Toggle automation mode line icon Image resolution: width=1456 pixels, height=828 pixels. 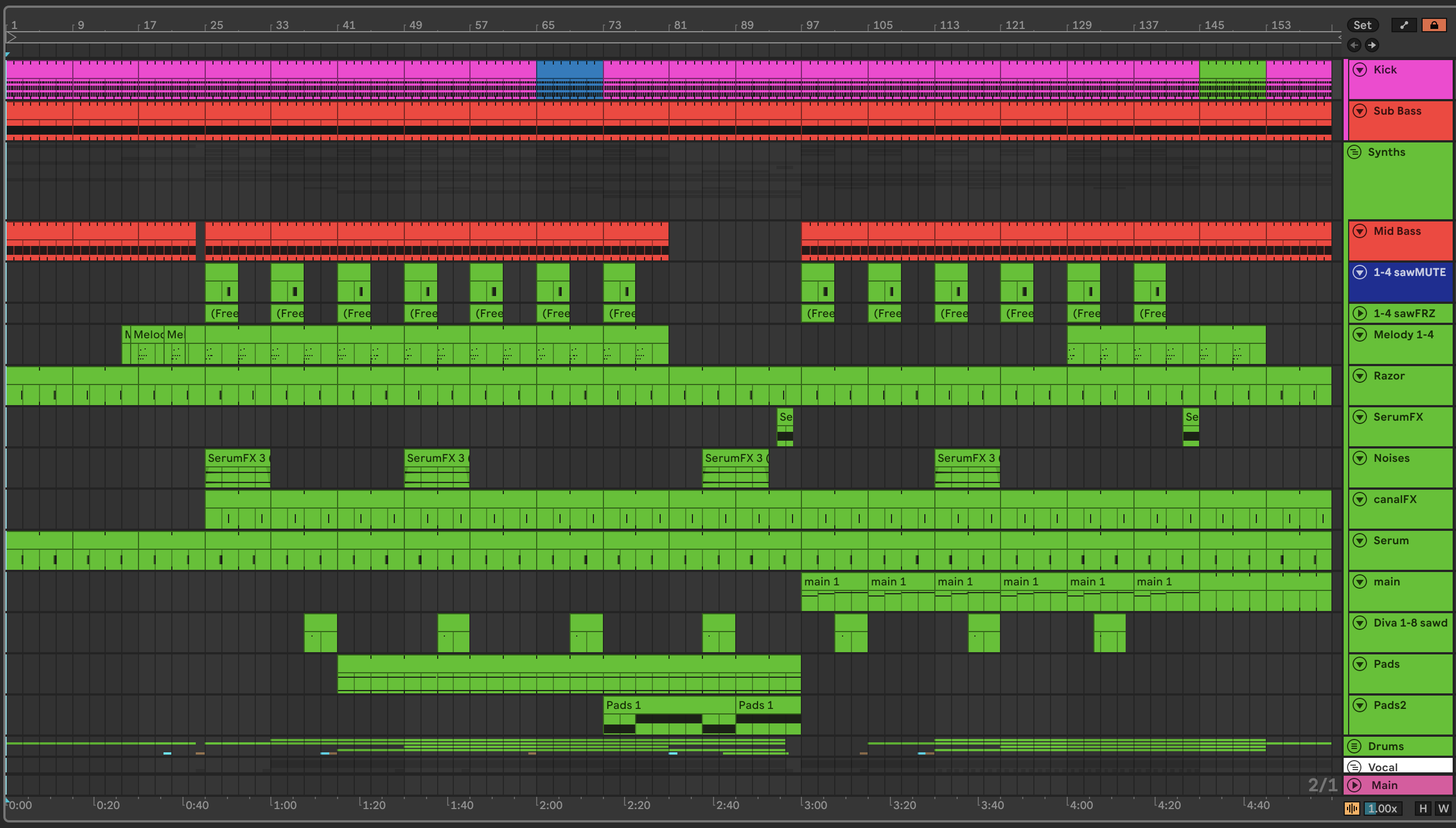[1403, 25]
